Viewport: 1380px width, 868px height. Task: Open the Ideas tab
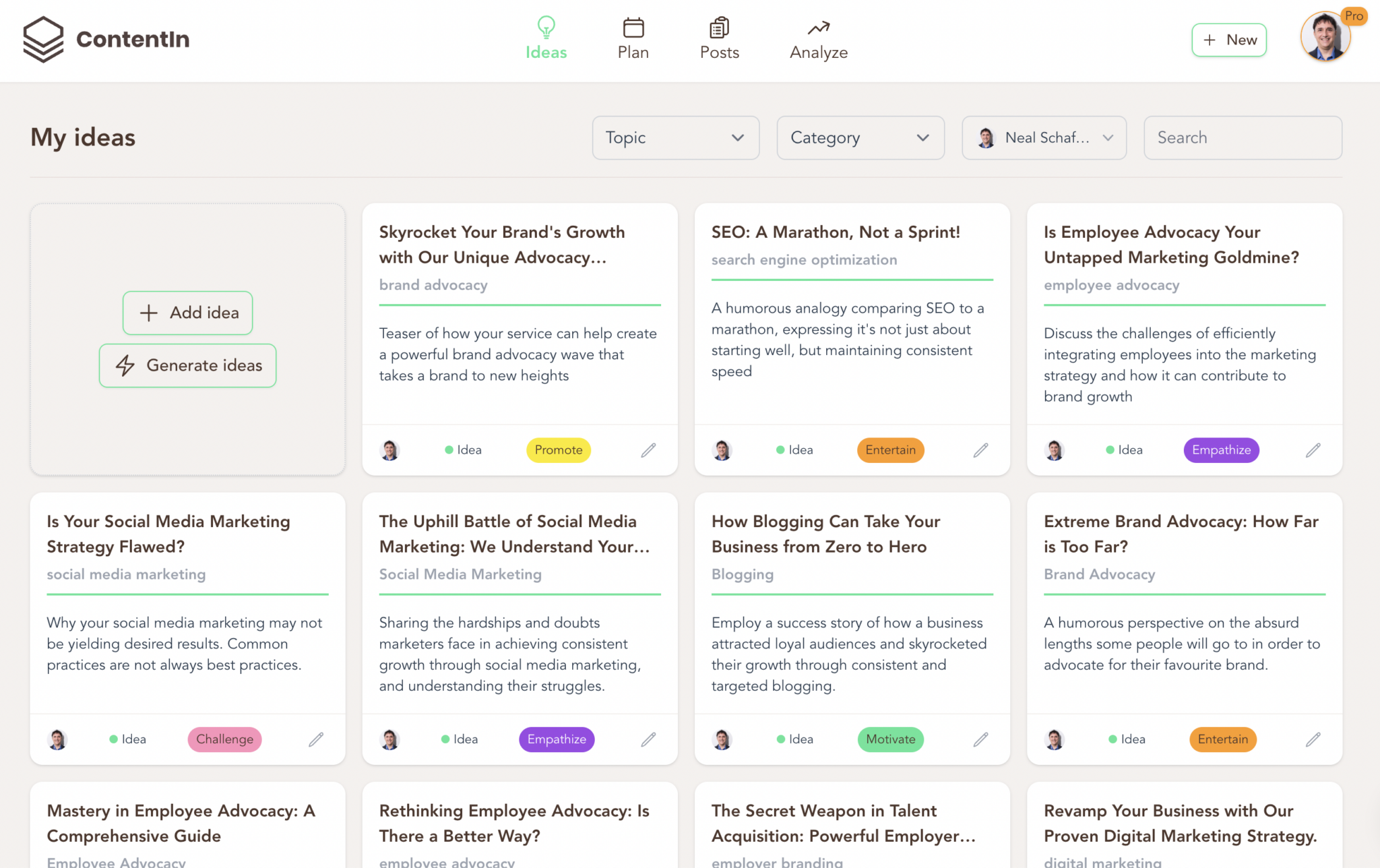[x=546, y=38]
